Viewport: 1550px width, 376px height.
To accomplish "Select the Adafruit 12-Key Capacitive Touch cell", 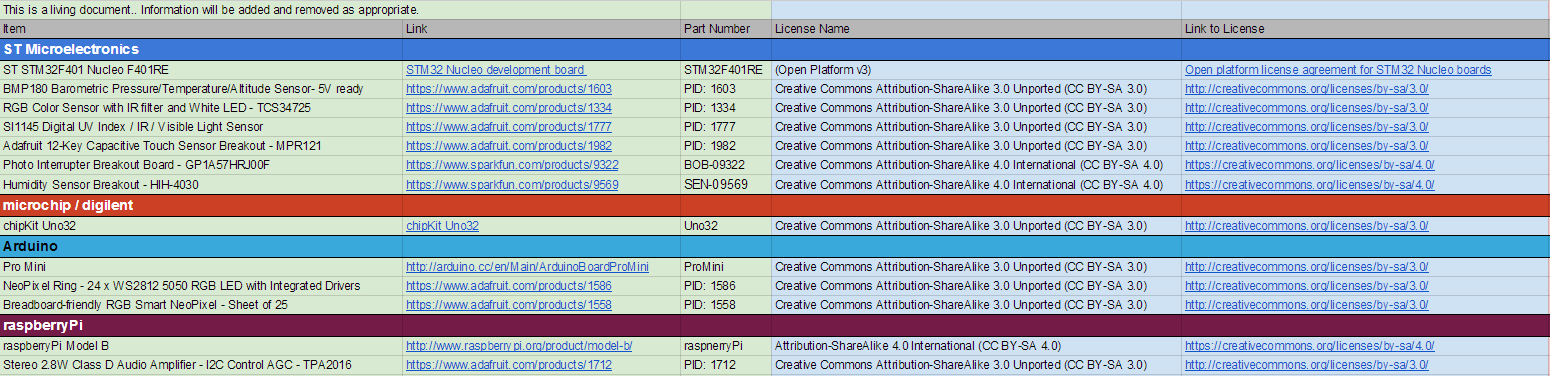I will (201, 146).
